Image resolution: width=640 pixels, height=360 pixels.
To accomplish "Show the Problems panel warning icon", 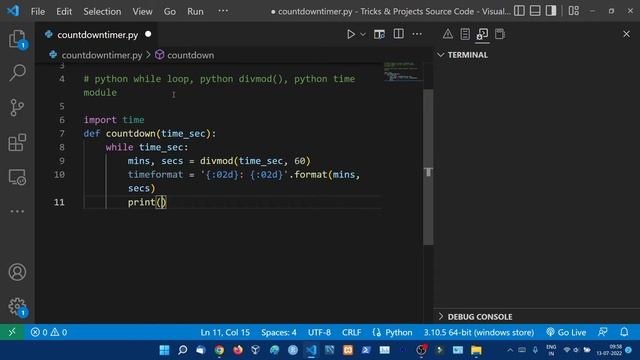I will click(448, 34).
